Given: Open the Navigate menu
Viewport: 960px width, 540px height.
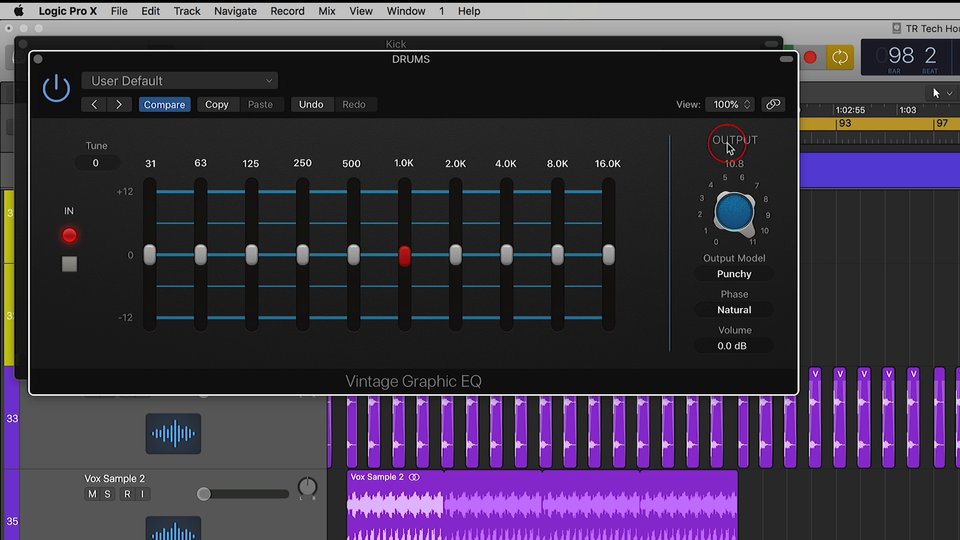Looking at the screenshot, I should pyautogui.click(x=235, y=11).
